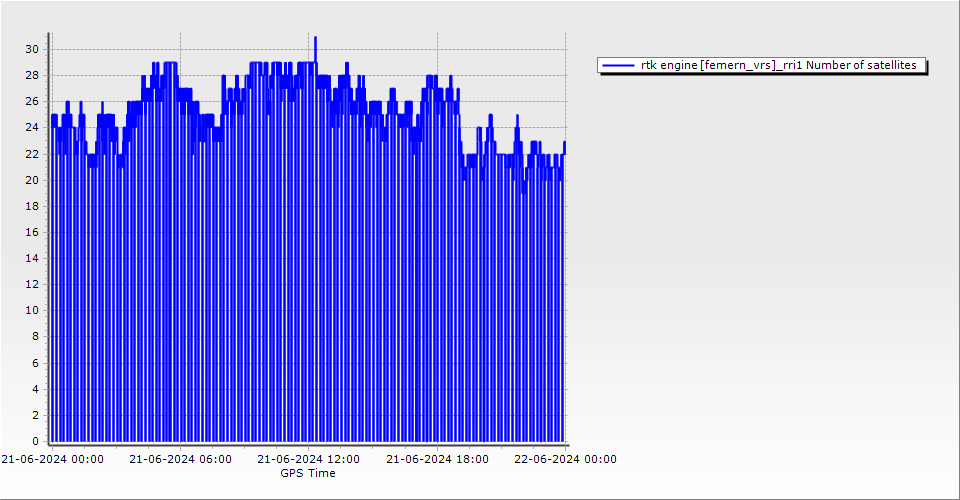Screen dimensions: 960x500
Task: Click the y-axis tick label 18
Action: click(32, 206)
